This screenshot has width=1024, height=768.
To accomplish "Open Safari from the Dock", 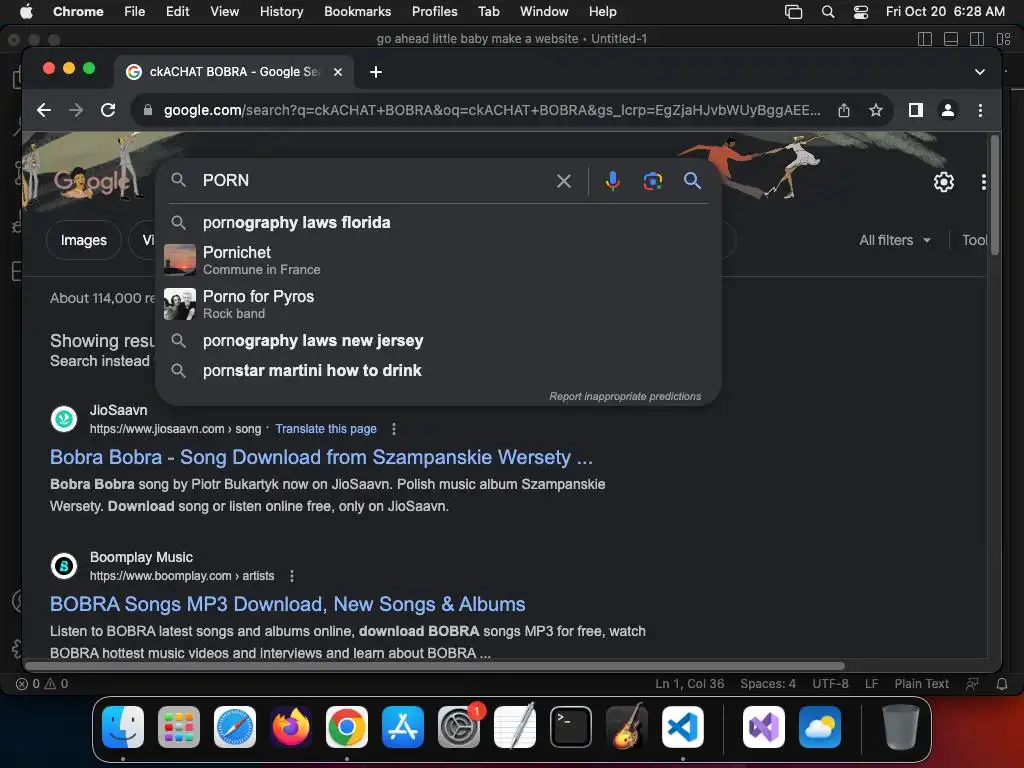I will pyautogui.click(x=235, y=727).
